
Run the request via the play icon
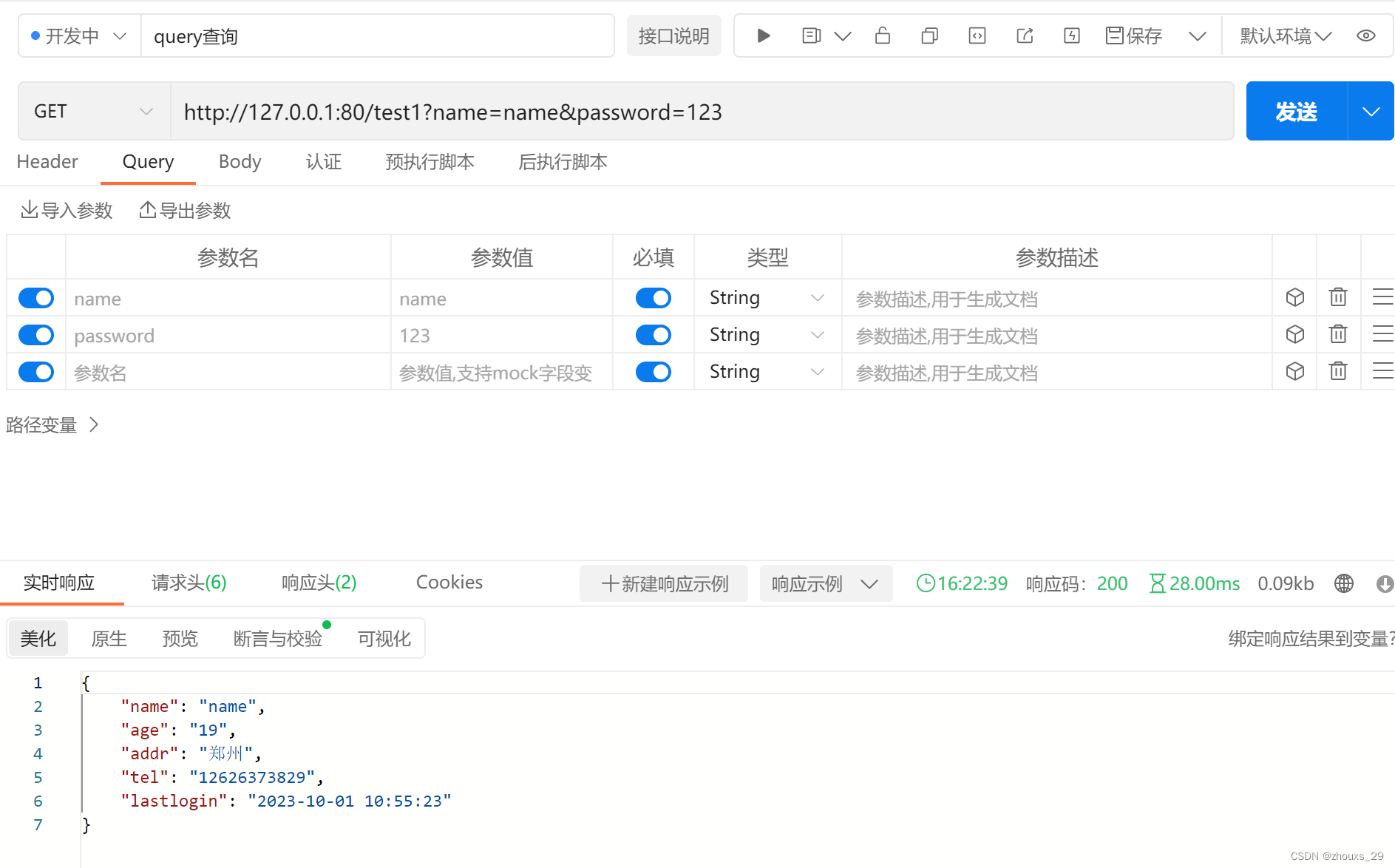pos(763,35)
